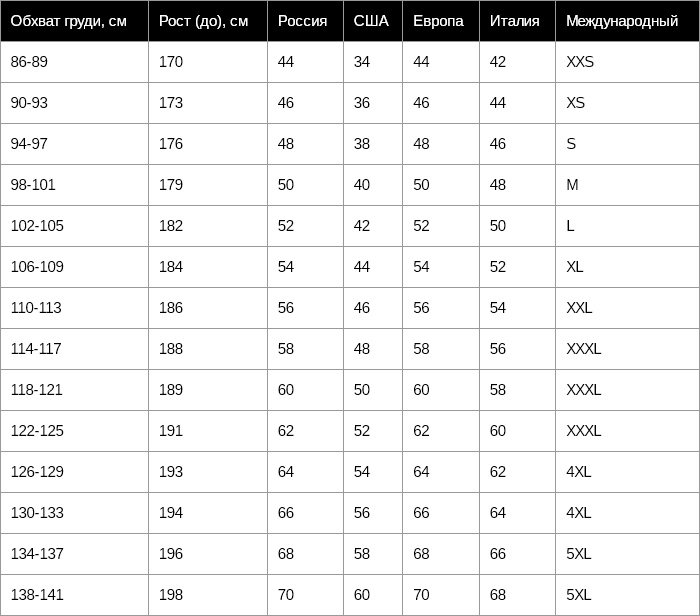Click the height cell 191
The height and width of the screenshot is (616, 700).
(x=171, y=431)
